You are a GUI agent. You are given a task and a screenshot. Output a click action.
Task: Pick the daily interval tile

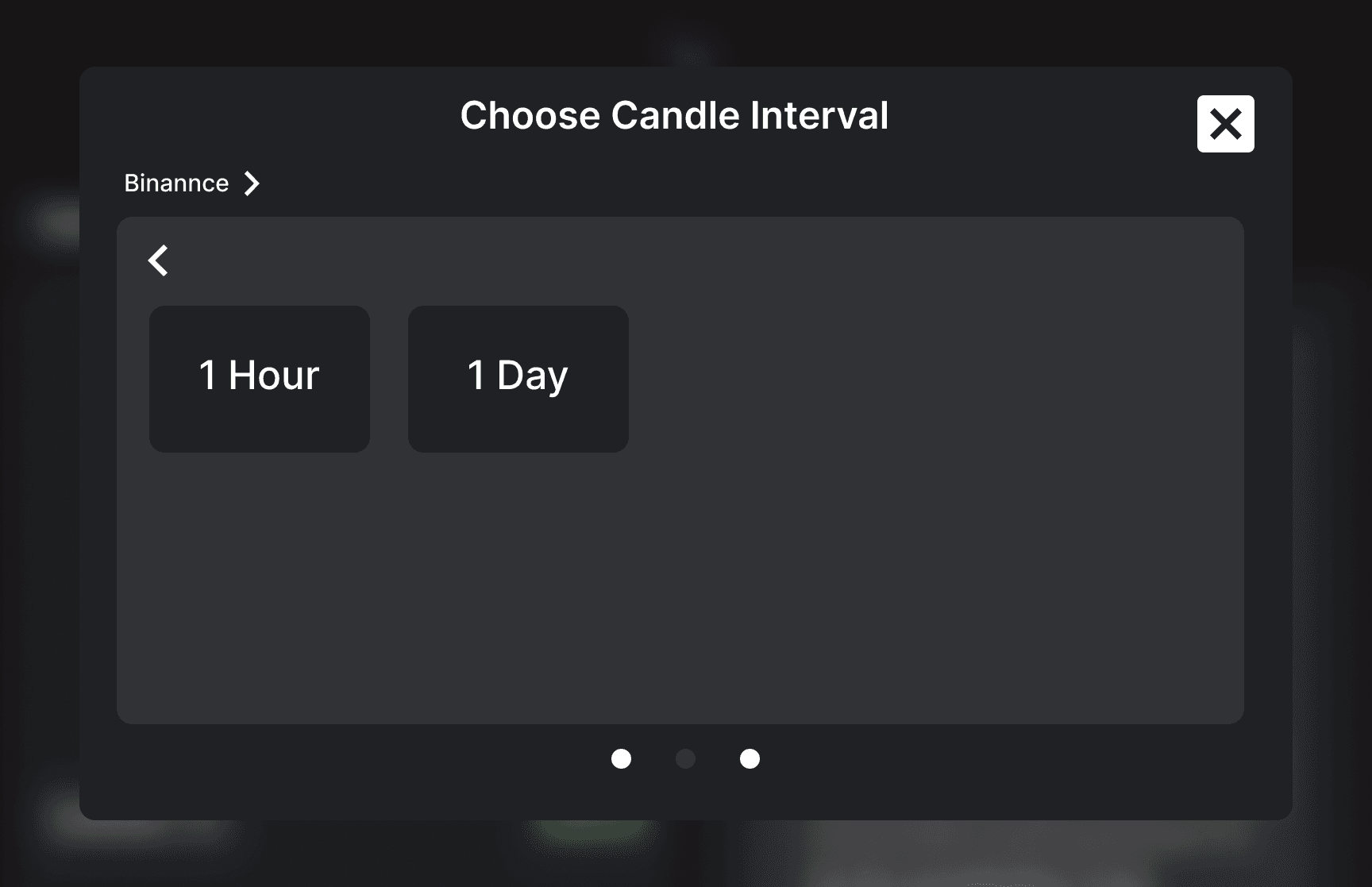click(x=518, y=379)
